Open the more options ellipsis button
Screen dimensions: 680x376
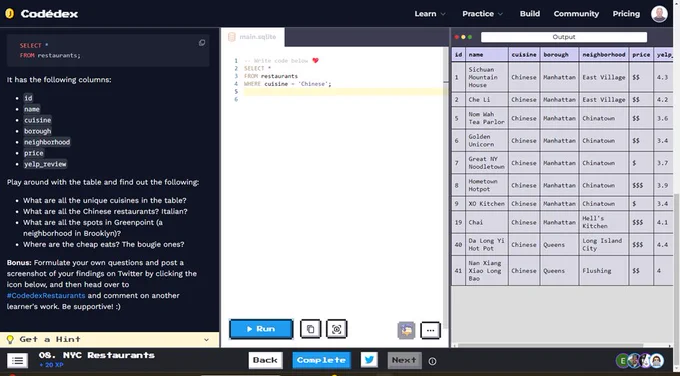pos(430,330)
